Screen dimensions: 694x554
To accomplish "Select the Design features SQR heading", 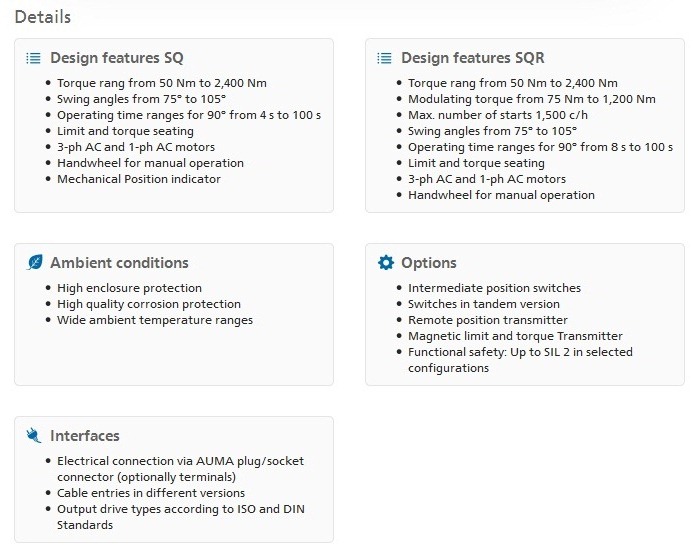I will [x=473, y=58].
